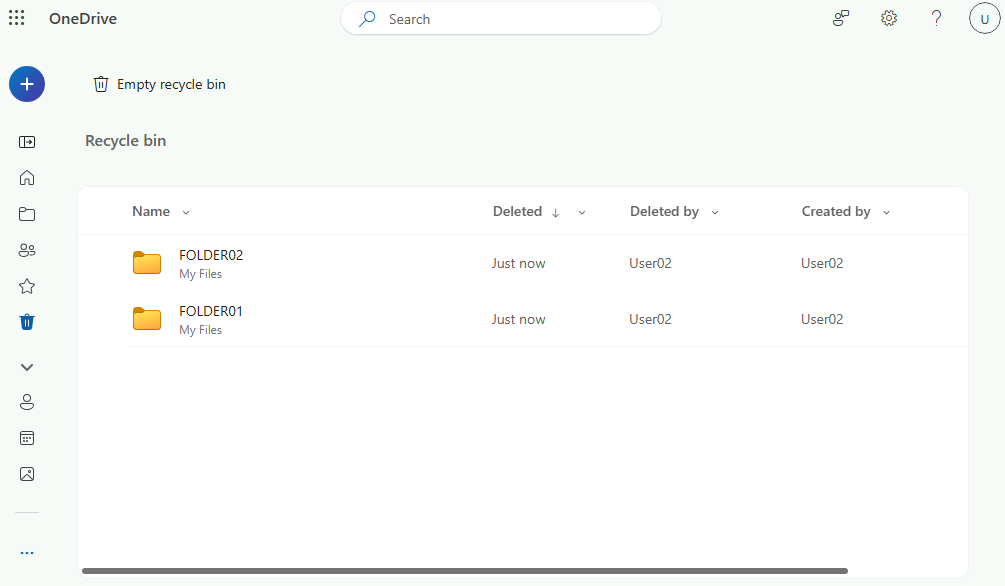Open Favorites star icon in sidebar
Screen dimensions: 1005x586
tap(27, 286)
